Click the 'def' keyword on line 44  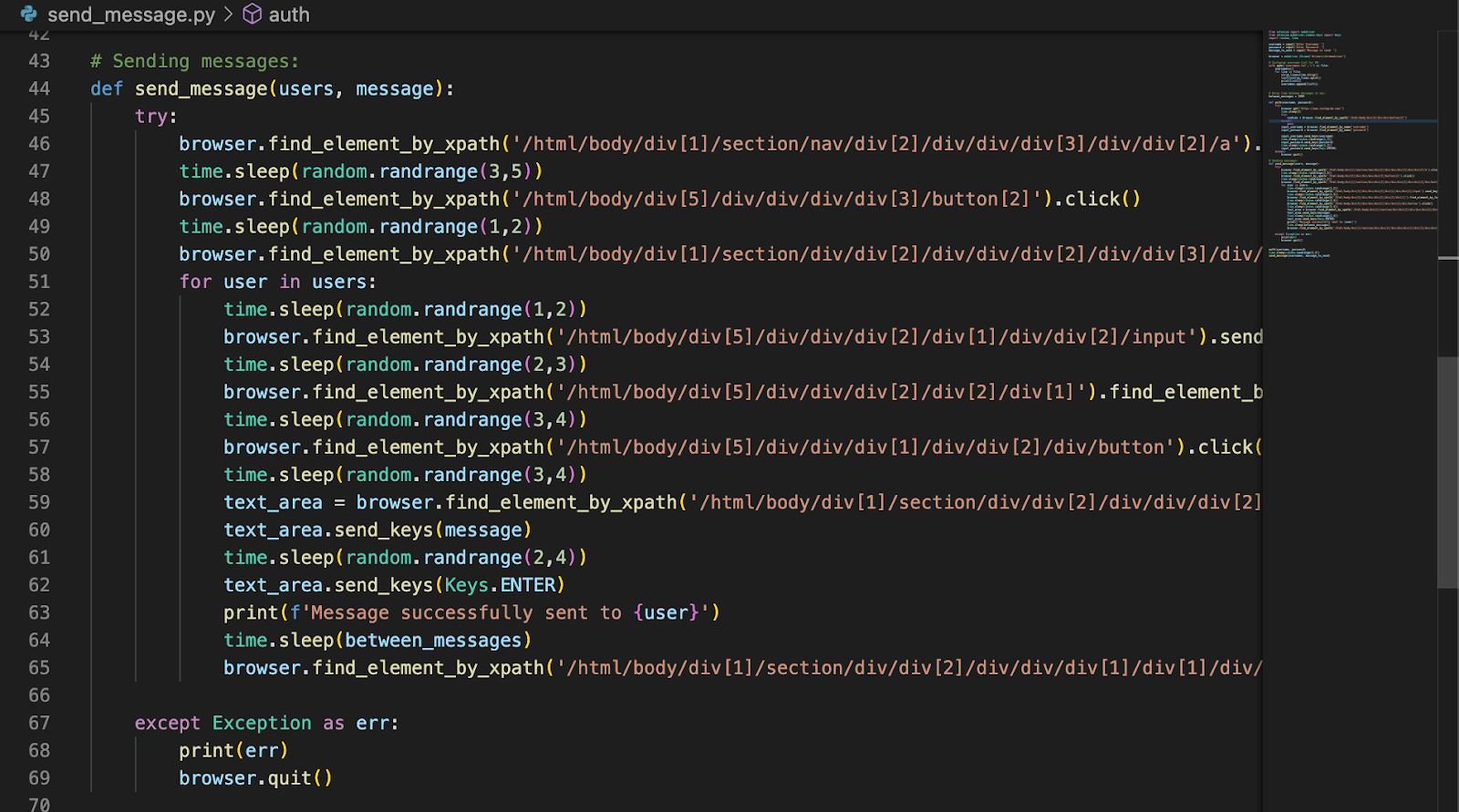point(107,88)
